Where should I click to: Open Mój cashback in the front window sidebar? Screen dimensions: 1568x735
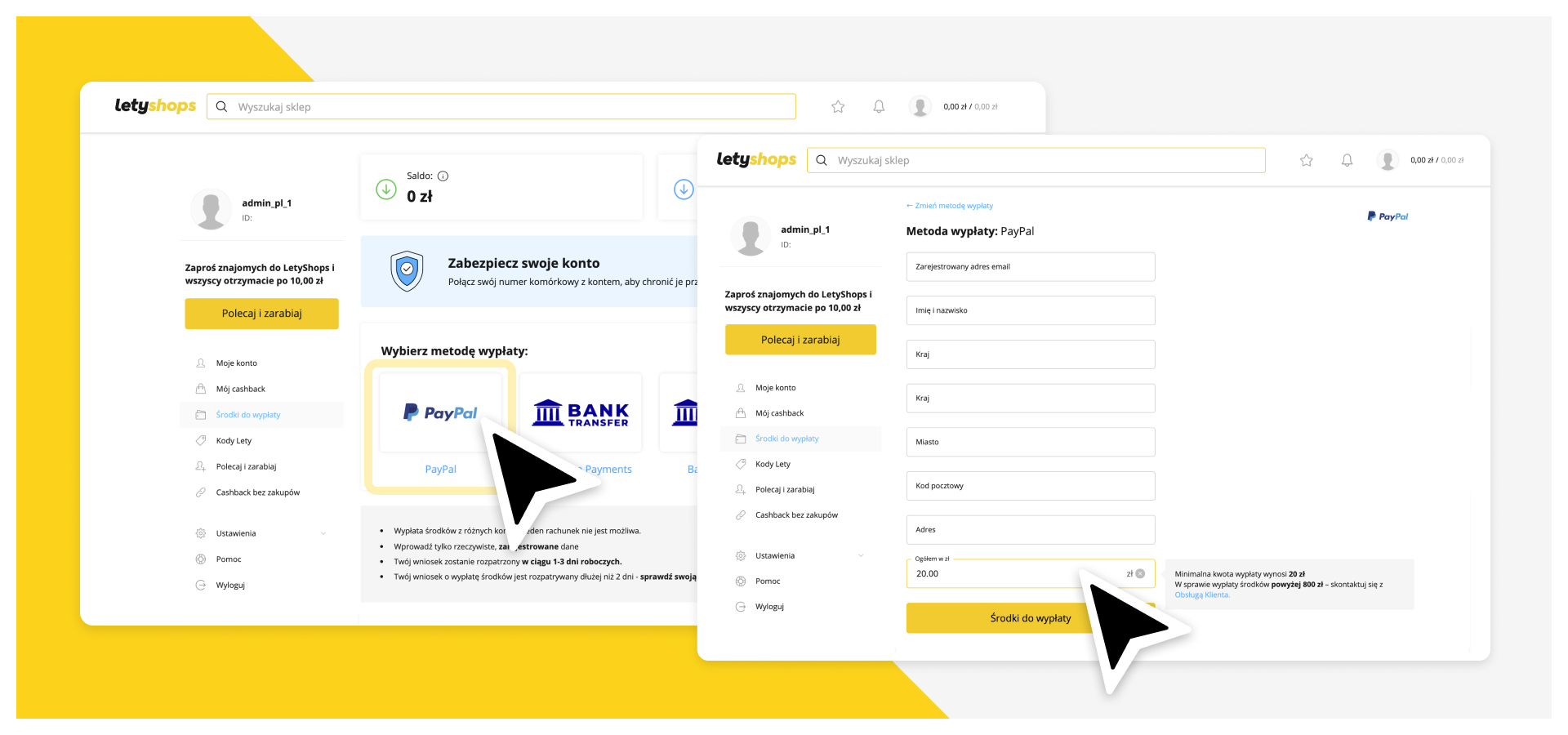point(780,413)
